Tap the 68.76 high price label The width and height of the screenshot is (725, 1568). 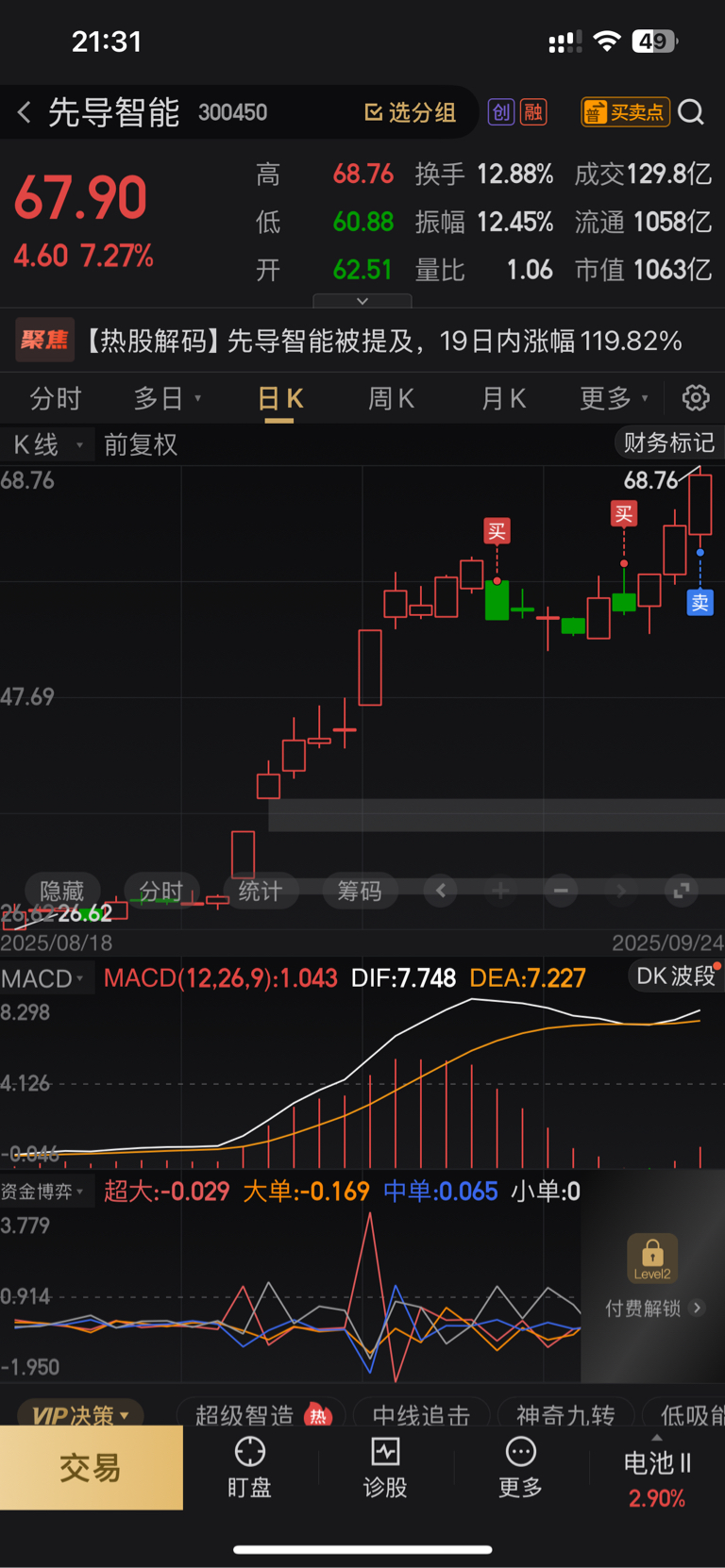650,480
